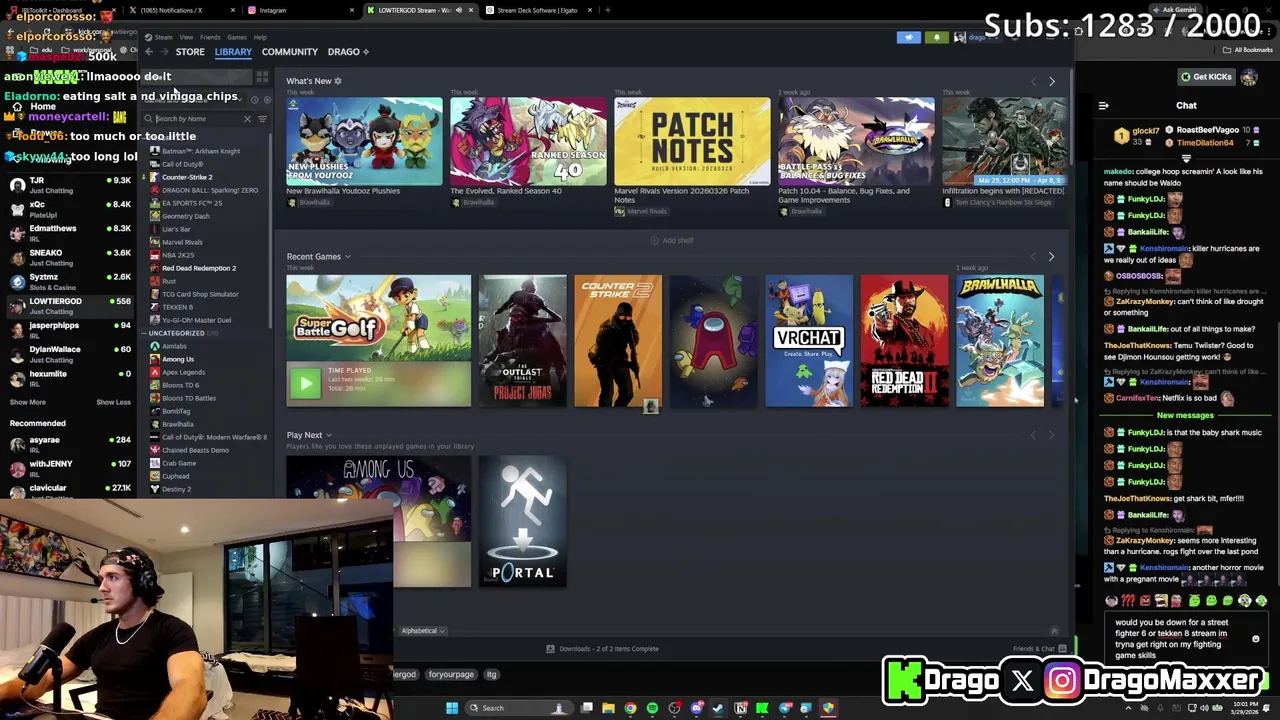Viewport: 1280px width, 720px height.
Task: Open the VRChat recent game tile
Action: pos(809,341)
